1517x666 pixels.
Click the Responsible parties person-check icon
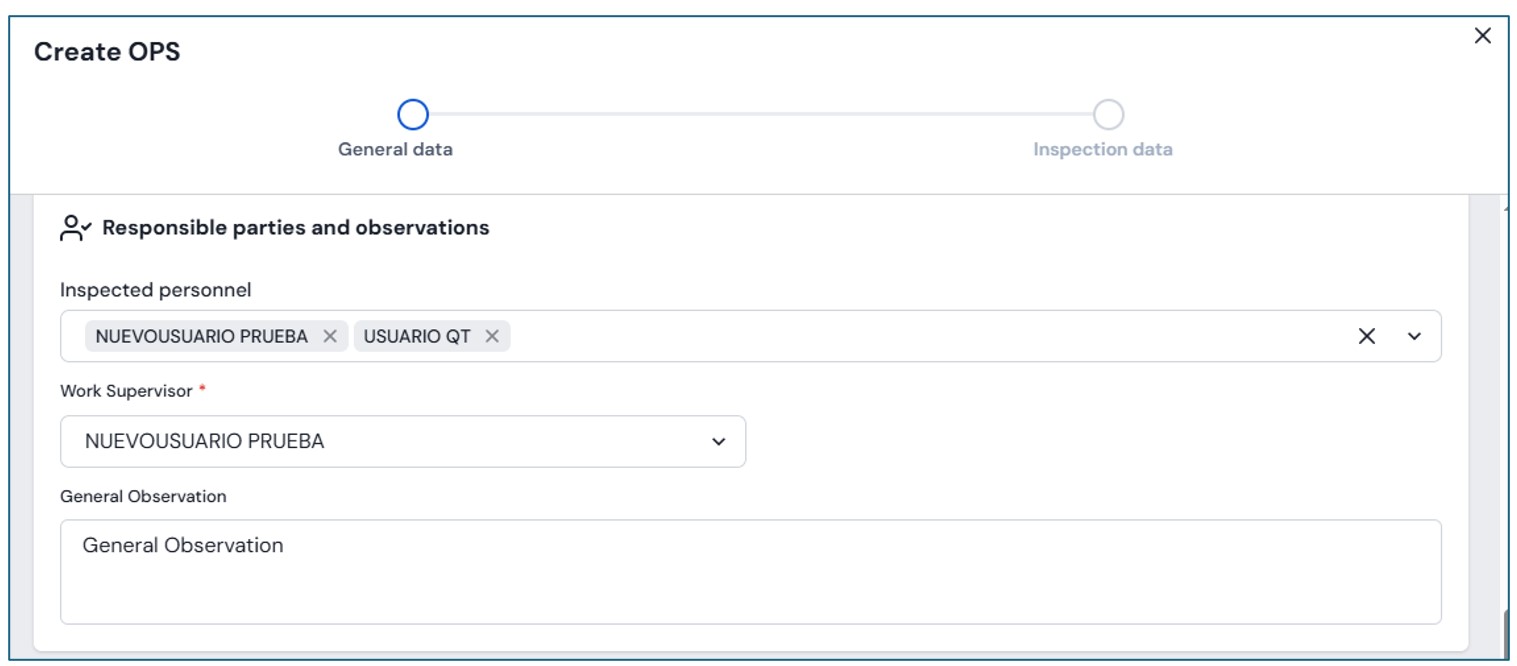pos(75,228)
